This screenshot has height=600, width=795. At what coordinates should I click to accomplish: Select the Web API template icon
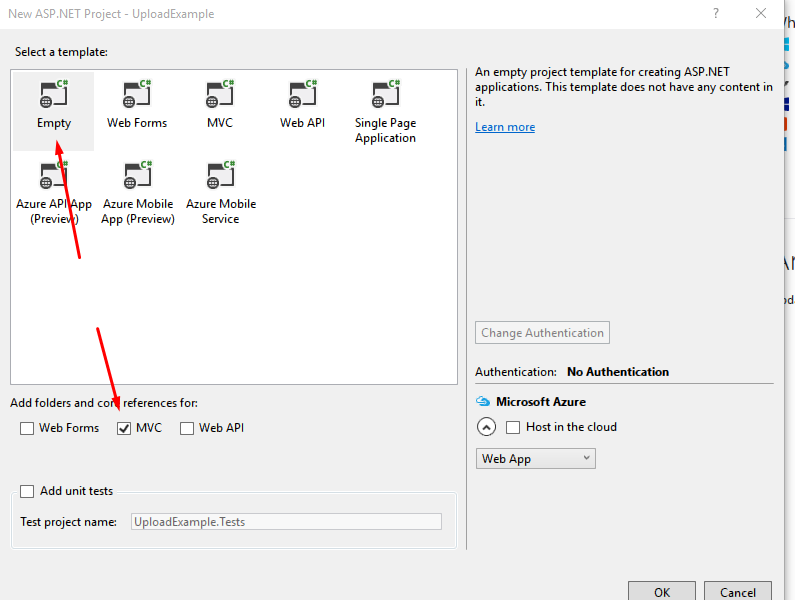pos(303,94)
